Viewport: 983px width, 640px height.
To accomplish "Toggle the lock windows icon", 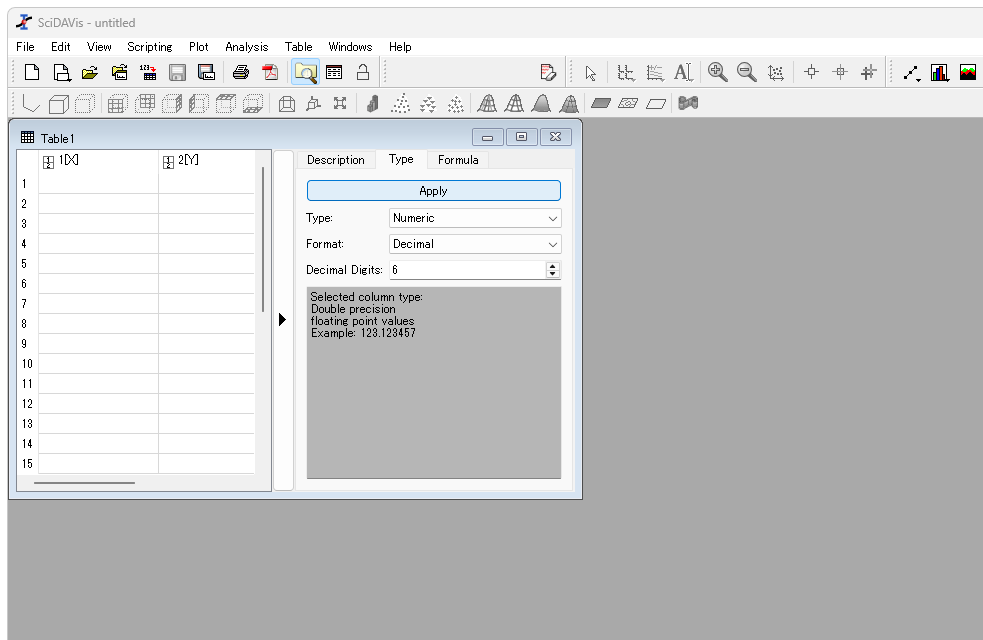I will [363, 72].
